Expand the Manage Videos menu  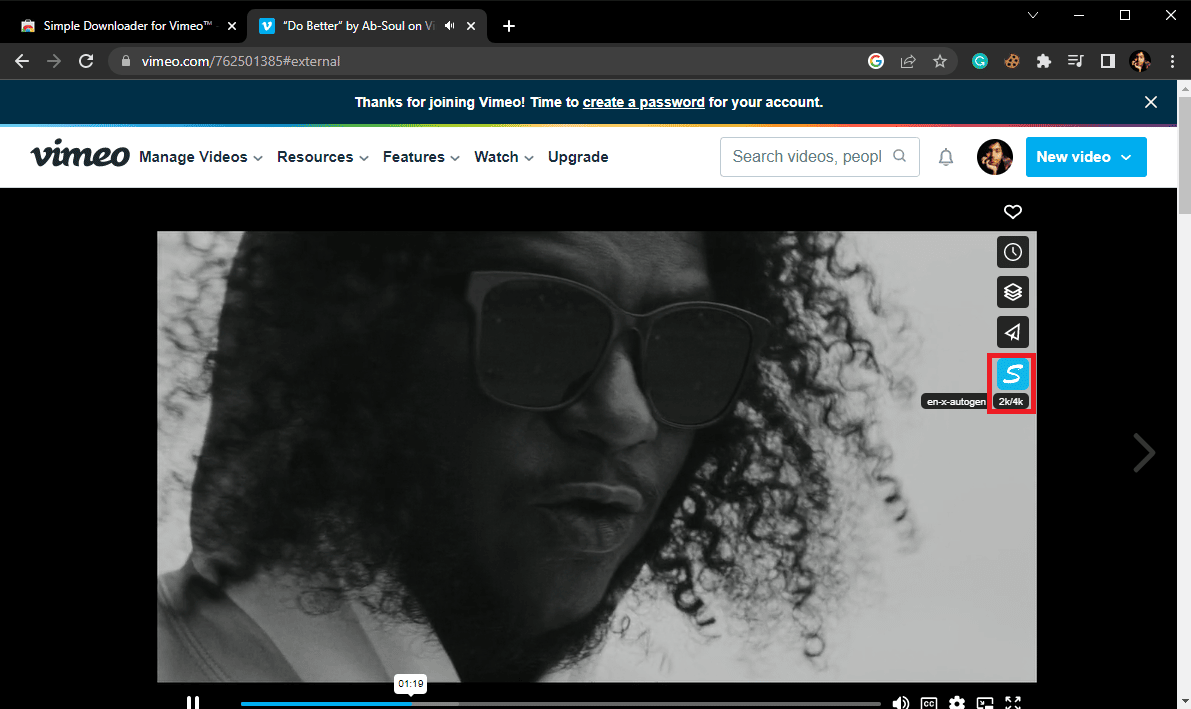pyautogui.click(x=201, y=157)
